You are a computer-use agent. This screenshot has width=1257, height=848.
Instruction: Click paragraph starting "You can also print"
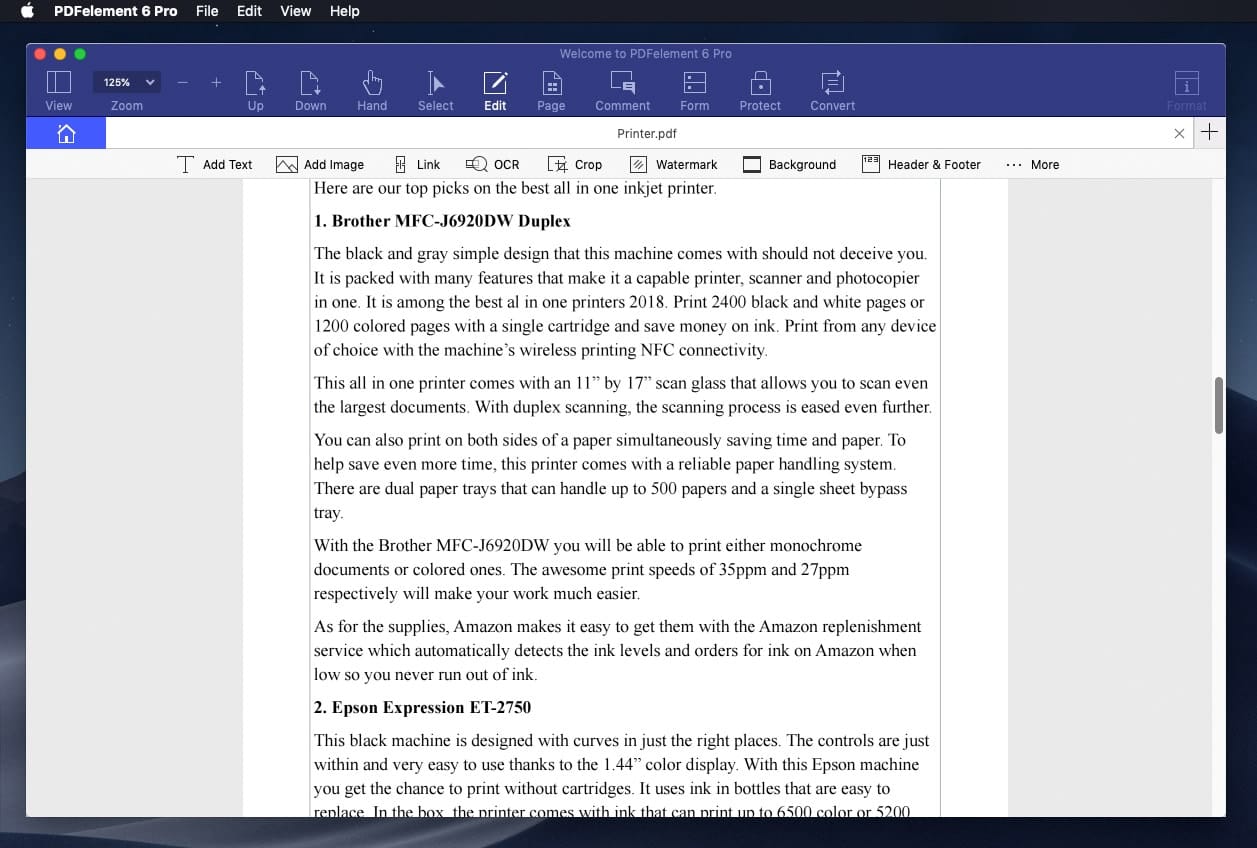[611, 476]
